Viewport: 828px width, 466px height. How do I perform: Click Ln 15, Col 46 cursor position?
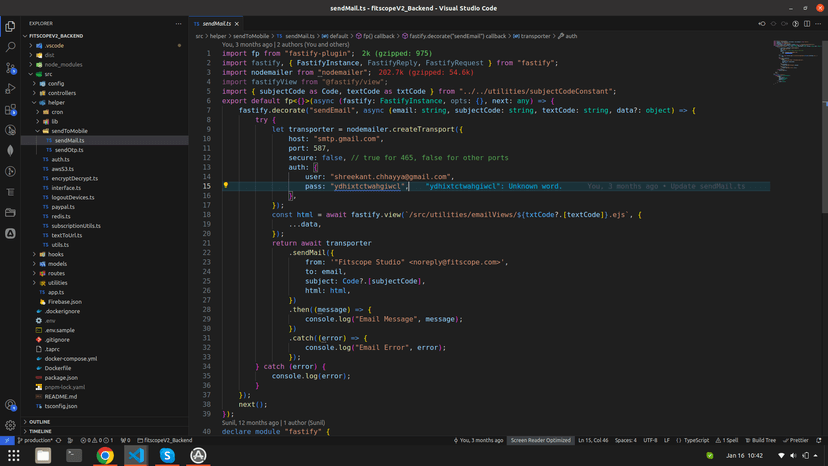click(x=593, y=440)
